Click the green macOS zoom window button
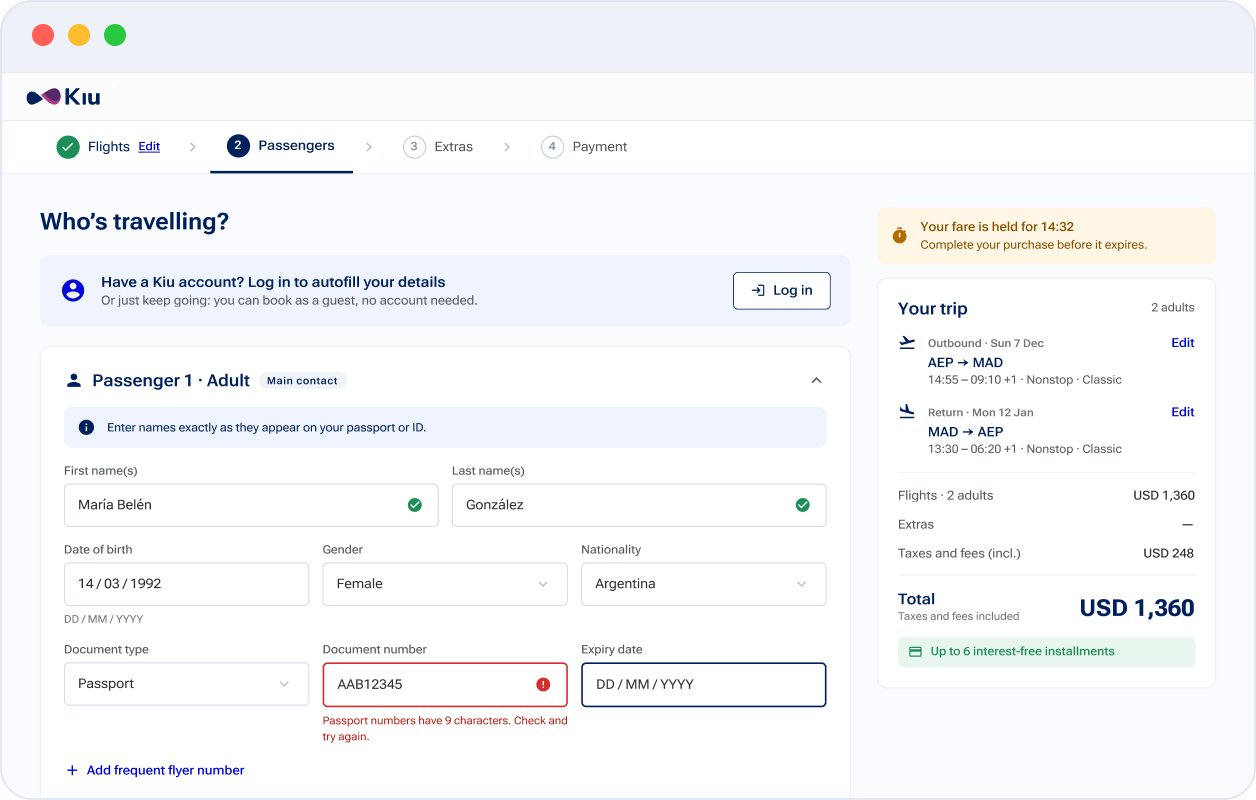 pos(115,35)
